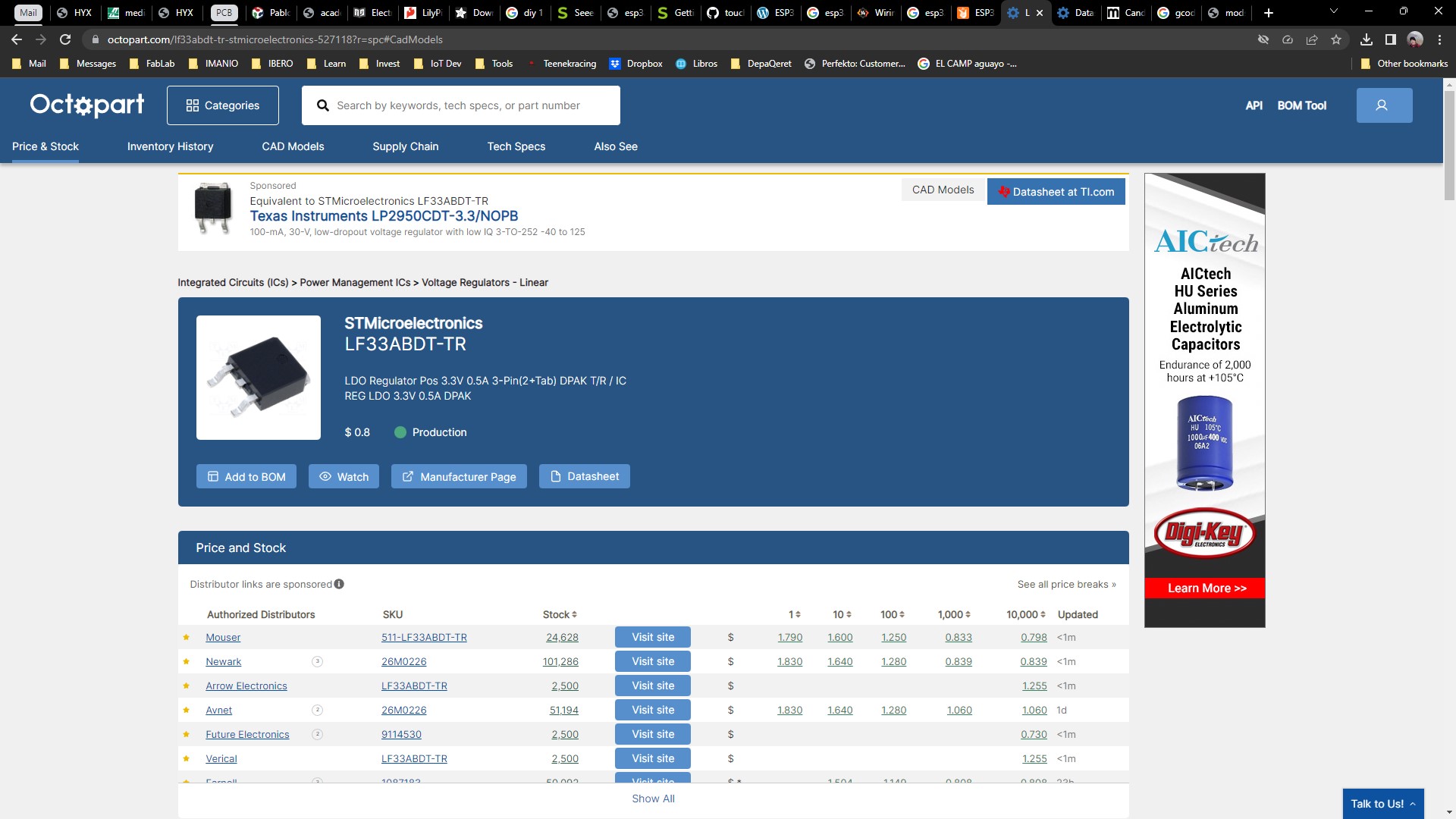The image size is (1456, 819).
Task: Open the IoT Dev bookmarks folder
Action: (x=438, y=64)
